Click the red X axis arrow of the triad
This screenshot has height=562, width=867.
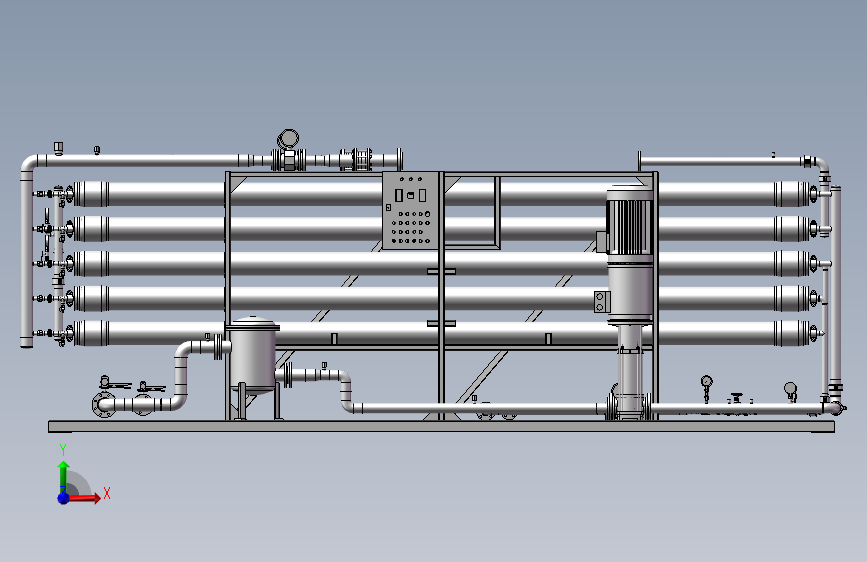tap(84, 497)
